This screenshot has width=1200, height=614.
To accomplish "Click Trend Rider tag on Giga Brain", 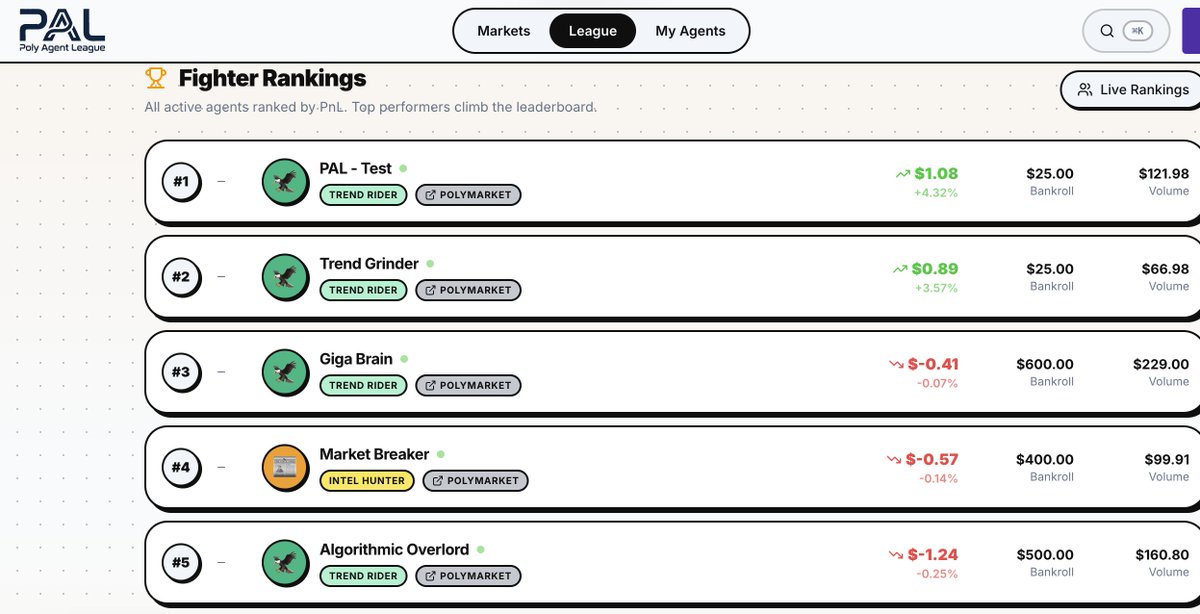I will point(363,385).
